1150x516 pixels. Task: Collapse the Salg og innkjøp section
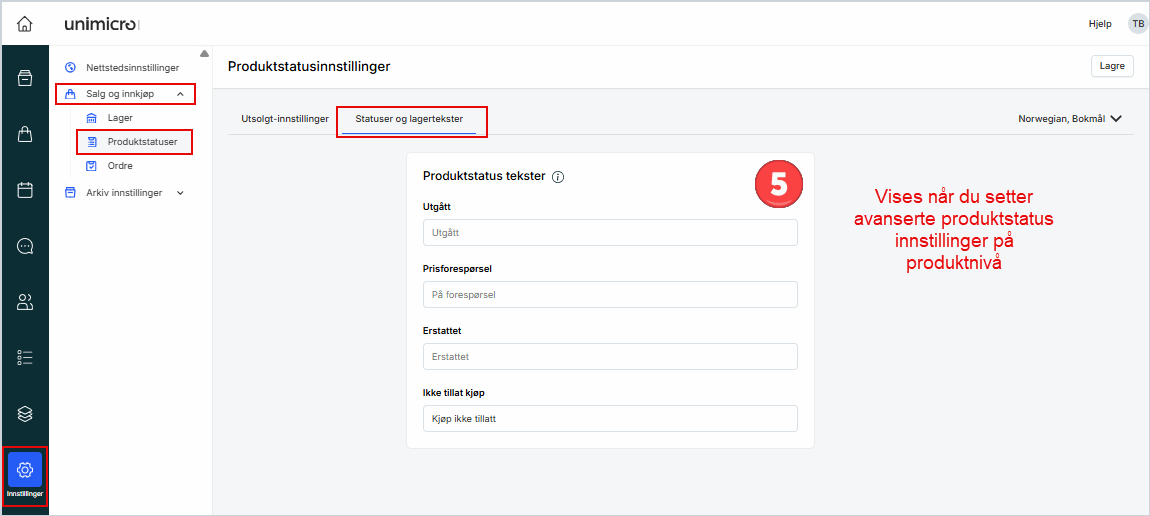click(180, 94)
